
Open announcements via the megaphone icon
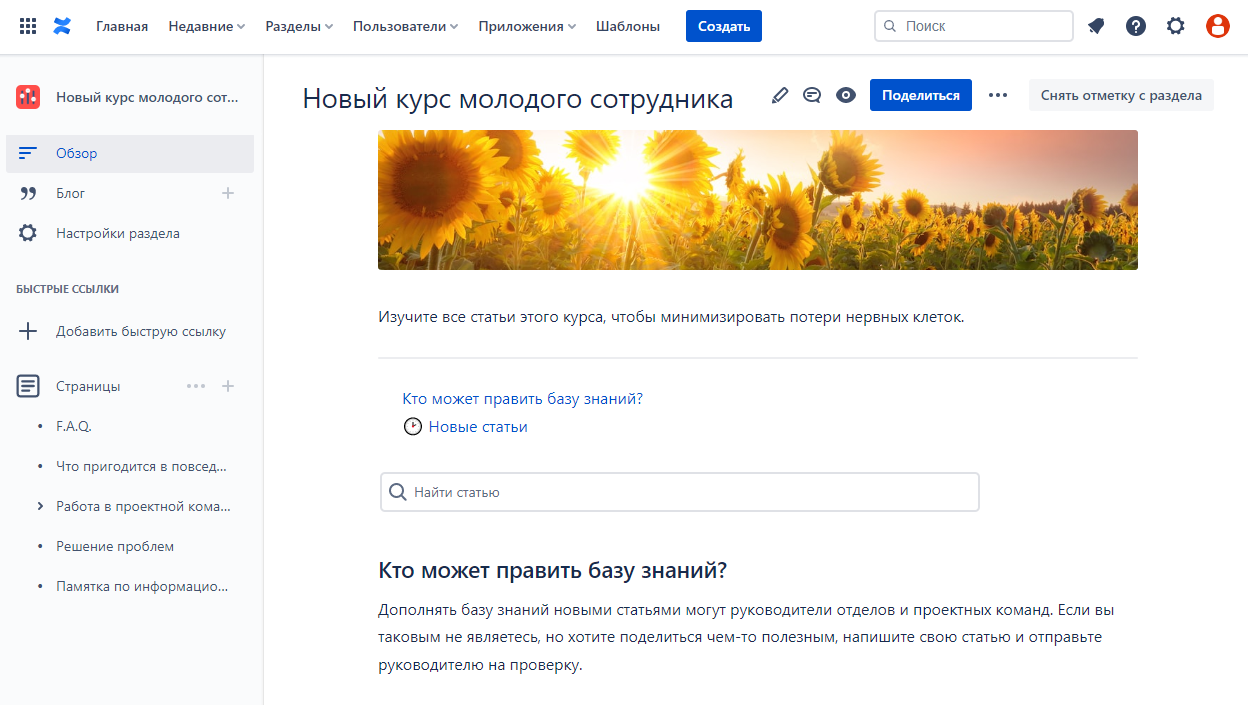1096,26
